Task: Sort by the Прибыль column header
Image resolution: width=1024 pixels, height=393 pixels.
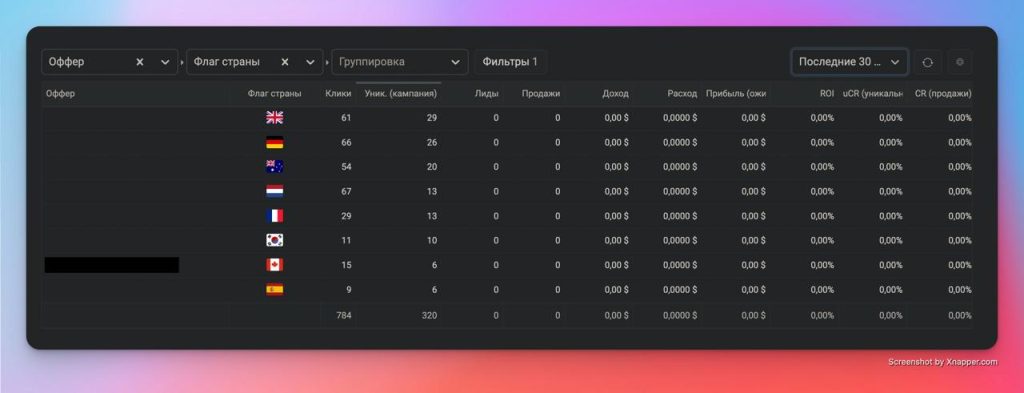Action: tap(736, 94)
